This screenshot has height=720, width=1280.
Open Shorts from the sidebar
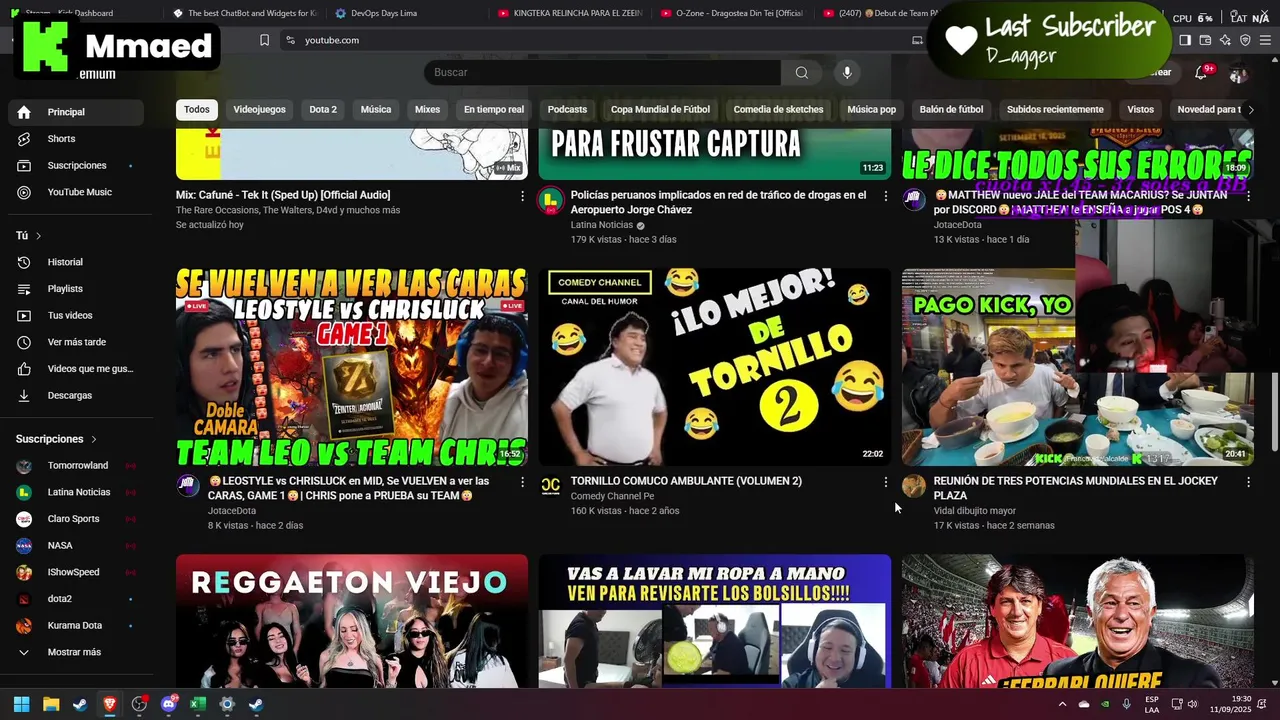76,139
